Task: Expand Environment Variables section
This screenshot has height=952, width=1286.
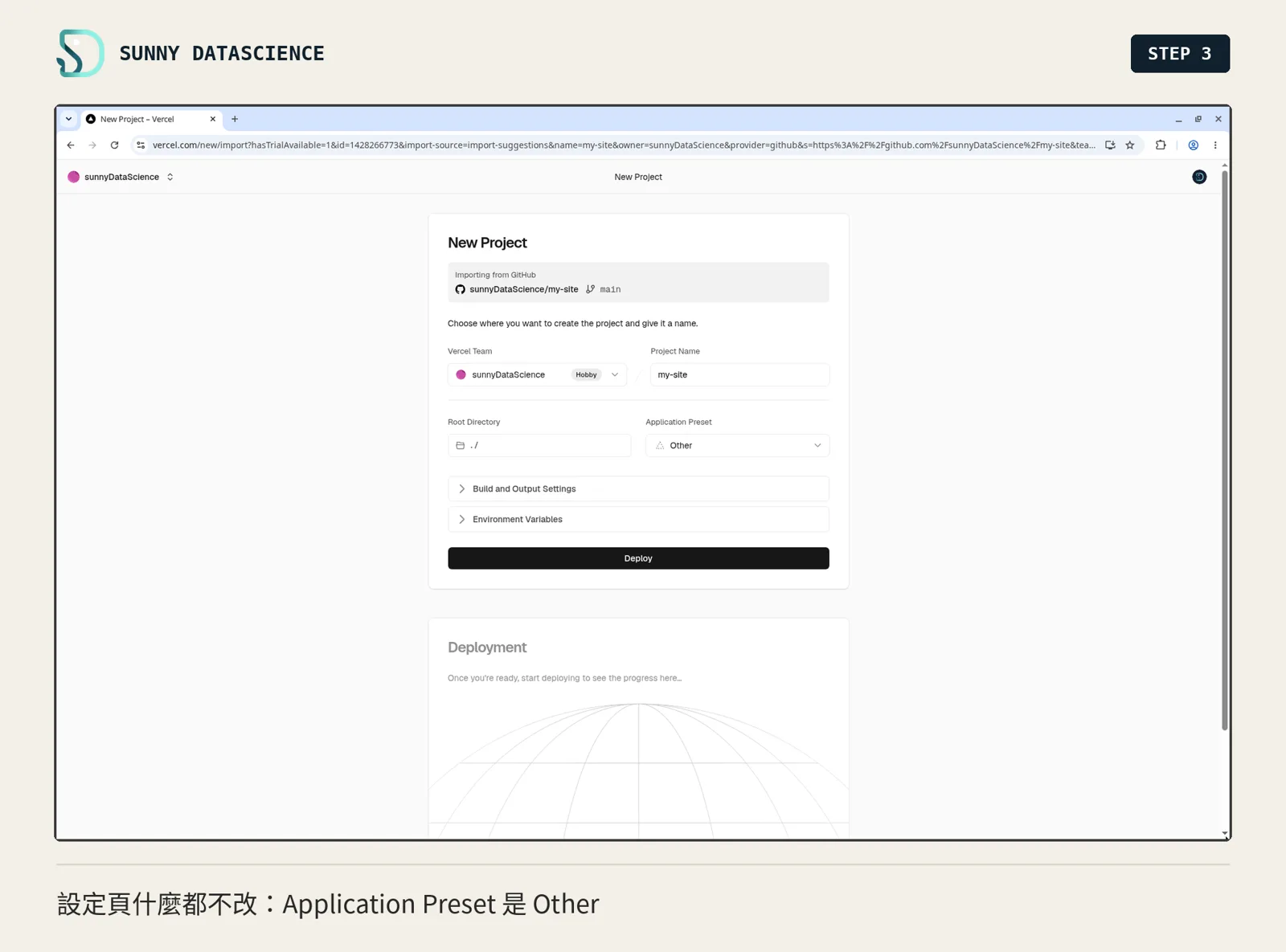Action: pyautogui.click(x=638, y=519)
